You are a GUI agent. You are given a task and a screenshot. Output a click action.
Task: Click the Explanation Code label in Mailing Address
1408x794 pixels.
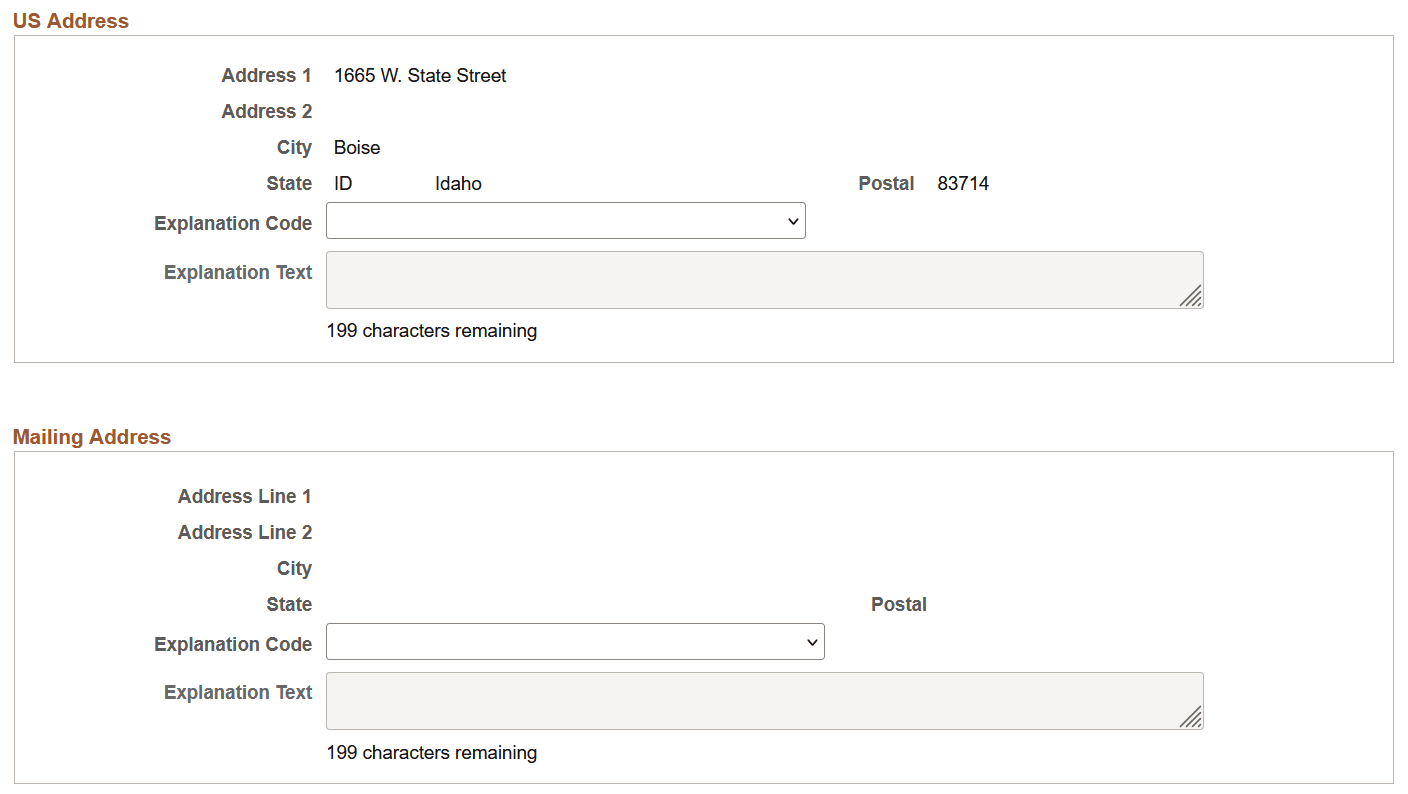point(233,644)
